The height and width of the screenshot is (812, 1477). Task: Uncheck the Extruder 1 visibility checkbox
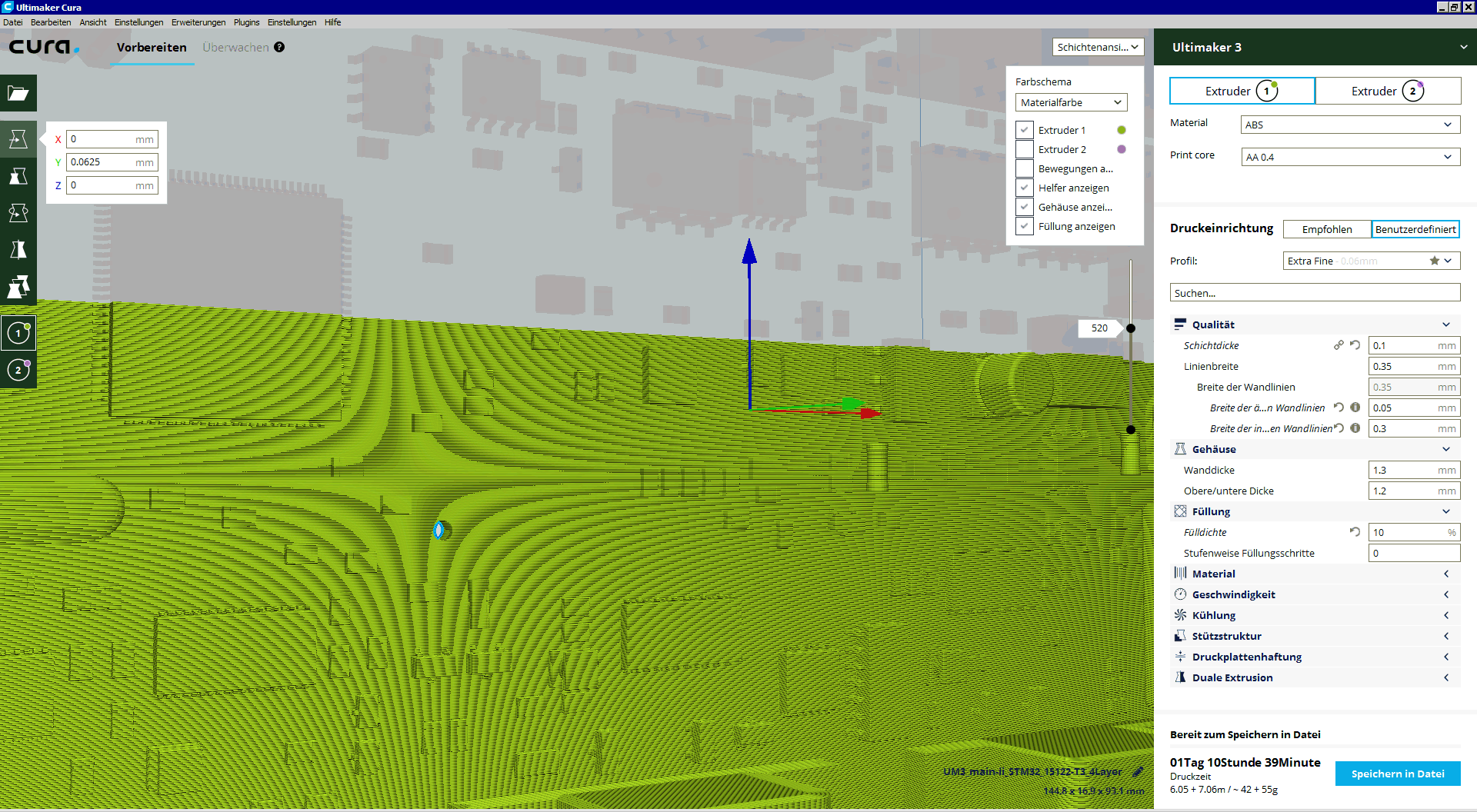(x=1025, y=130)
